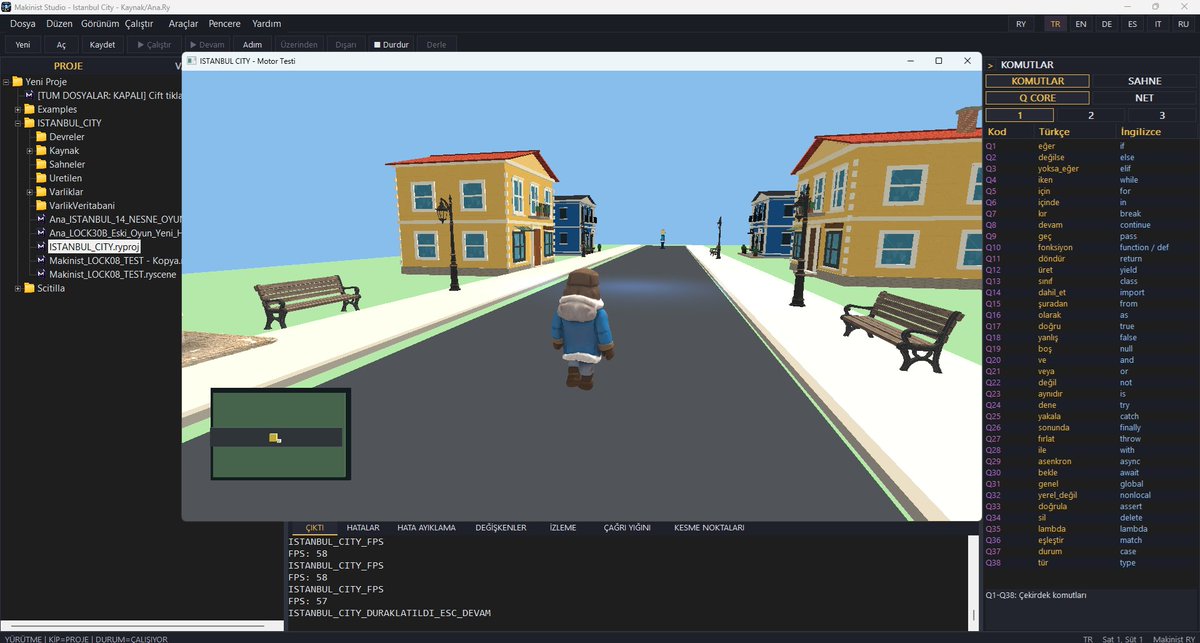Open the Düzen menu
The width and height of the screenshot is (1200, 643).
59,23
